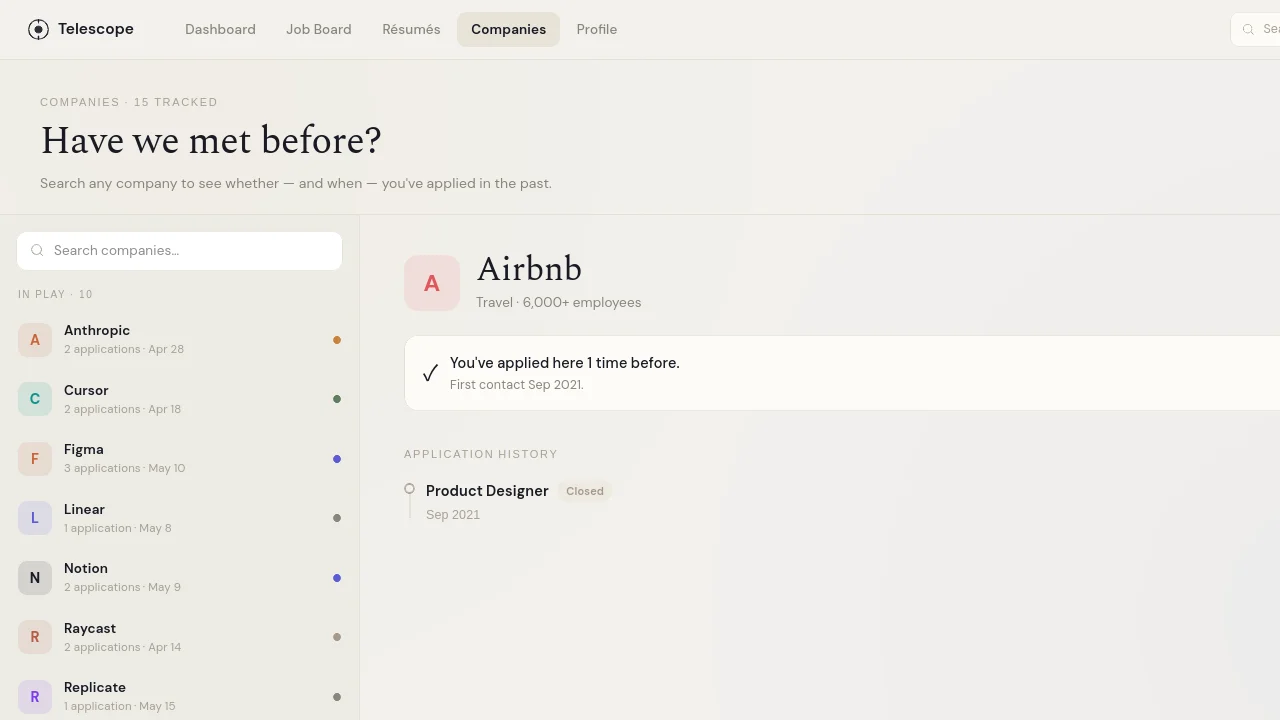Viewport: 1280px width, 720px height.
Task: Select Anthropic in the company list
Action: (x=180, y=340)
